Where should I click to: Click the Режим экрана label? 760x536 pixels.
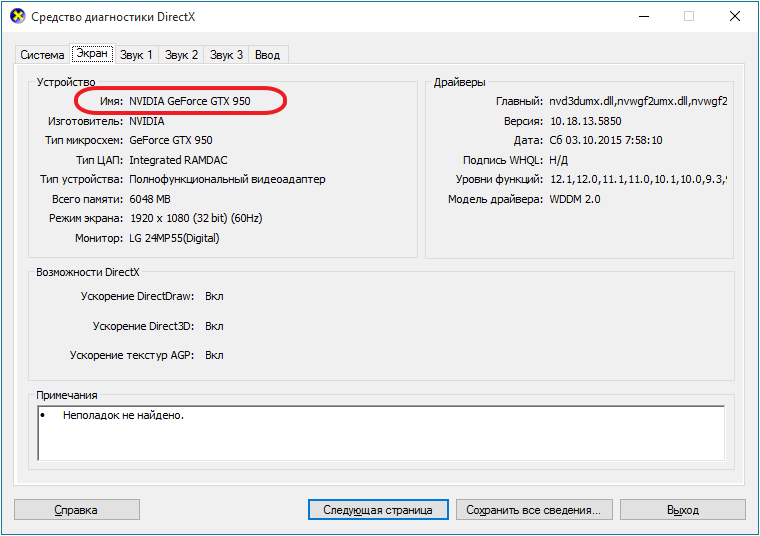(x=86, y=218)
